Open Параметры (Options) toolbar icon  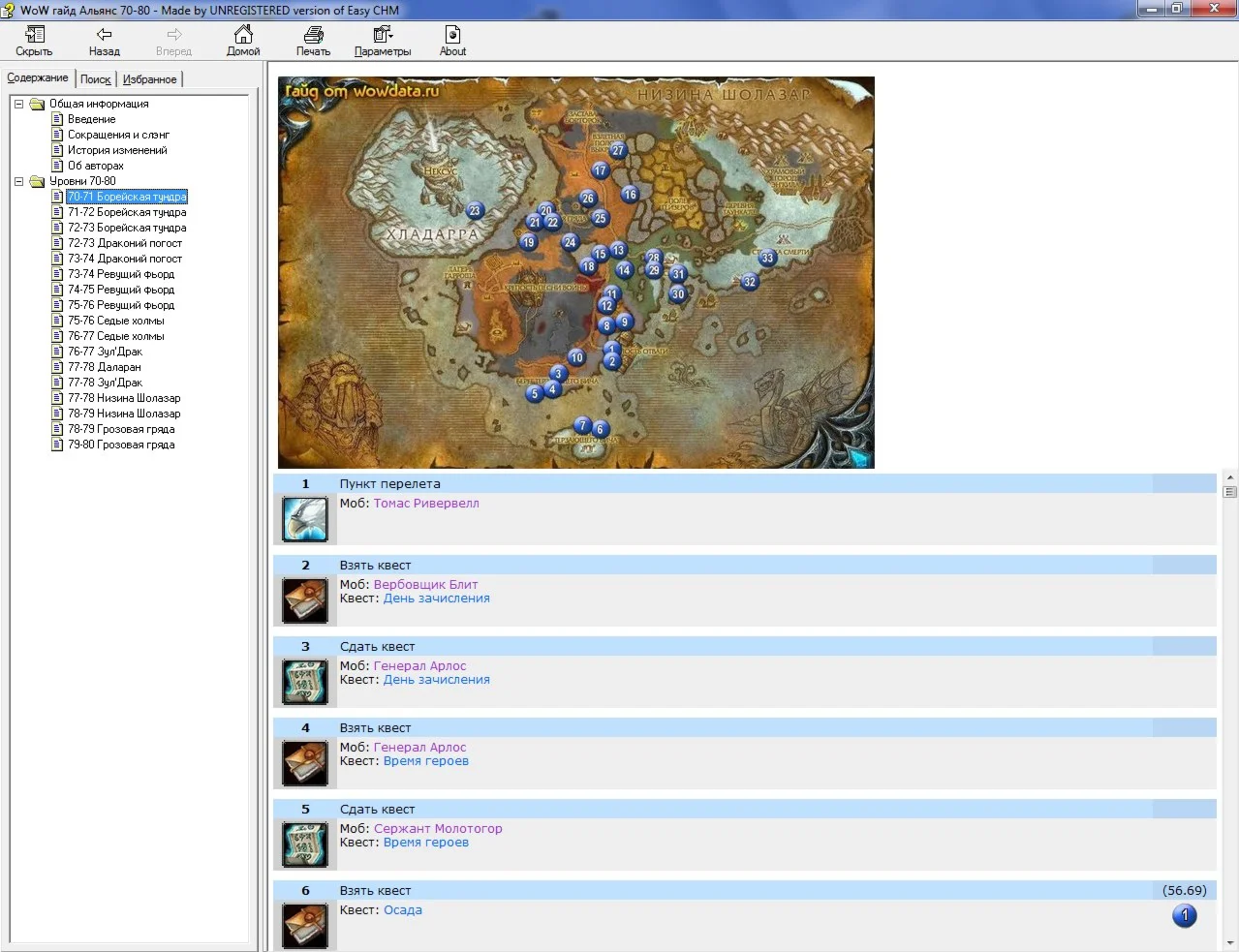[380, 35]
